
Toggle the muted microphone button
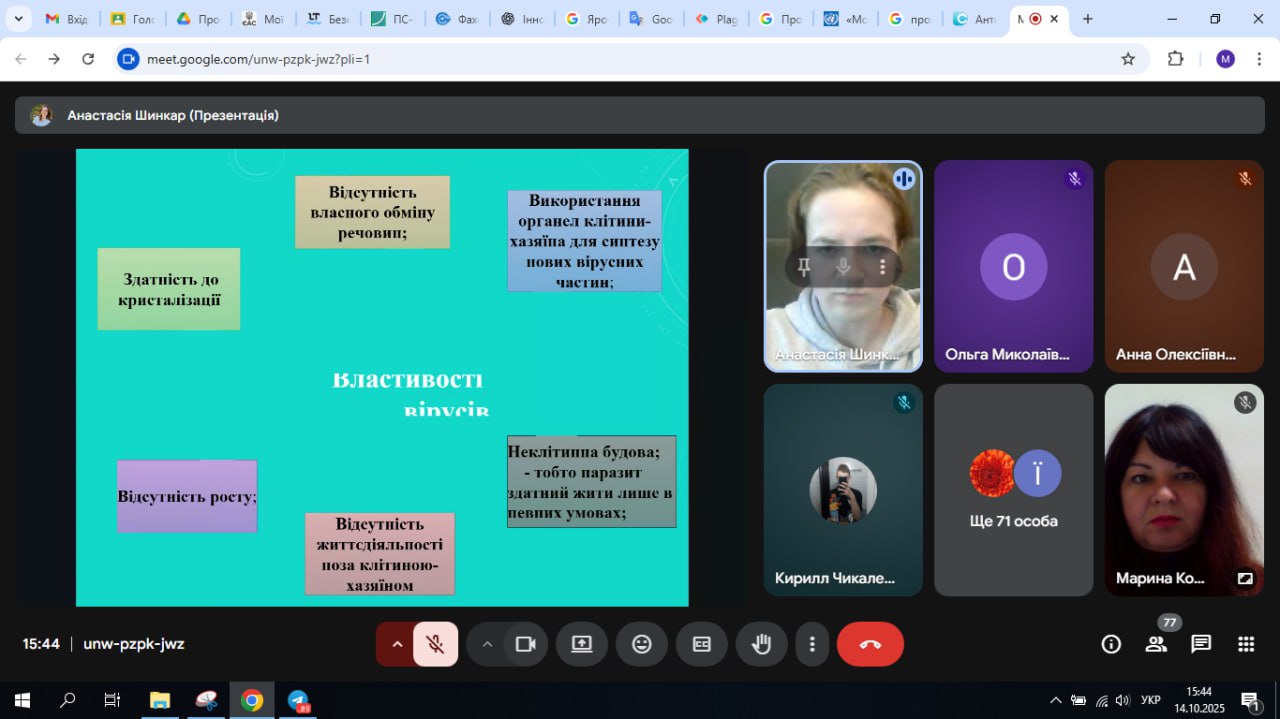pyautogui.click(x=435, y=644)
